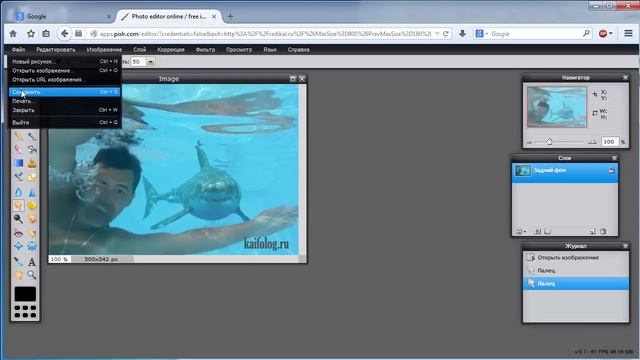Maximize the Image document window
The width and height of the screenshot is (640, 360).
pyautogui.click(x=293, y=78)
